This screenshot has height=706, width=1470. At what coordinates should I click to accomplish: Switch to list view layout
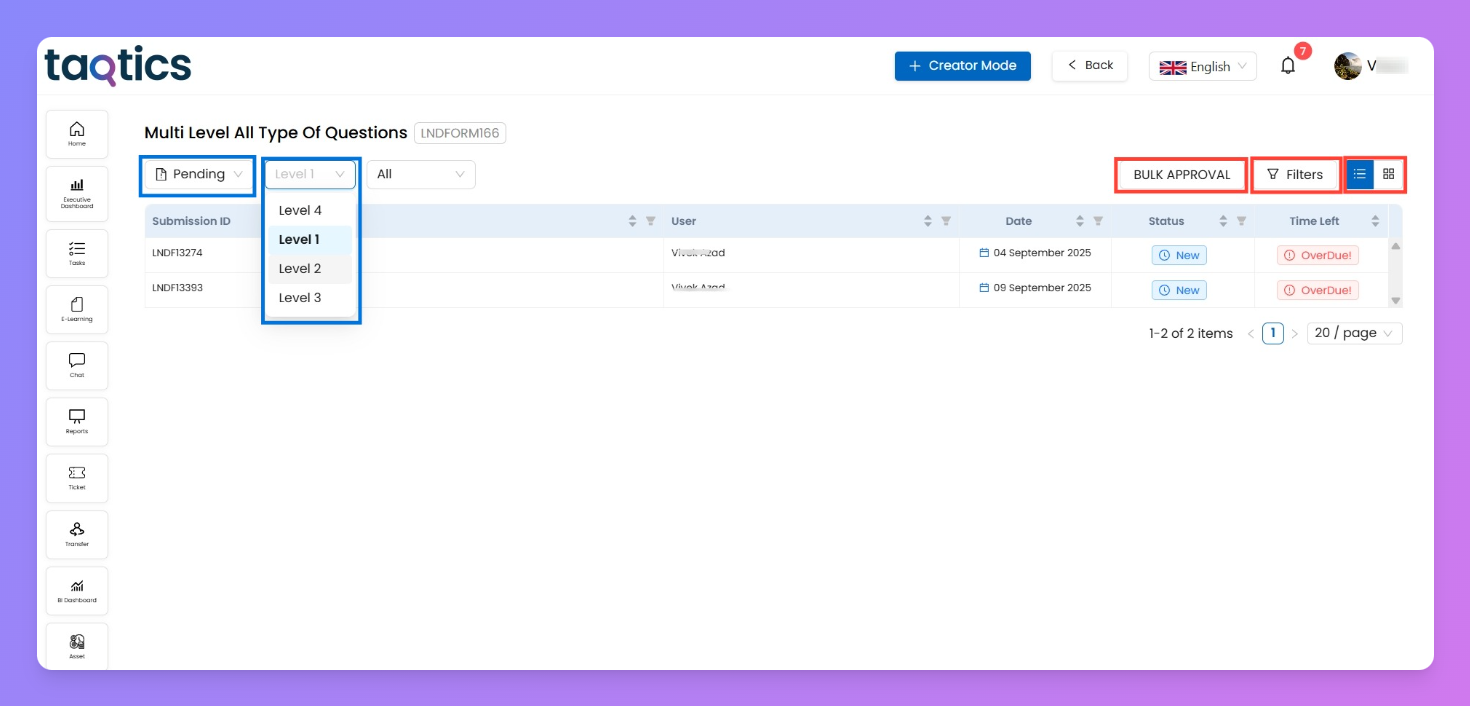pos(1360,174)
